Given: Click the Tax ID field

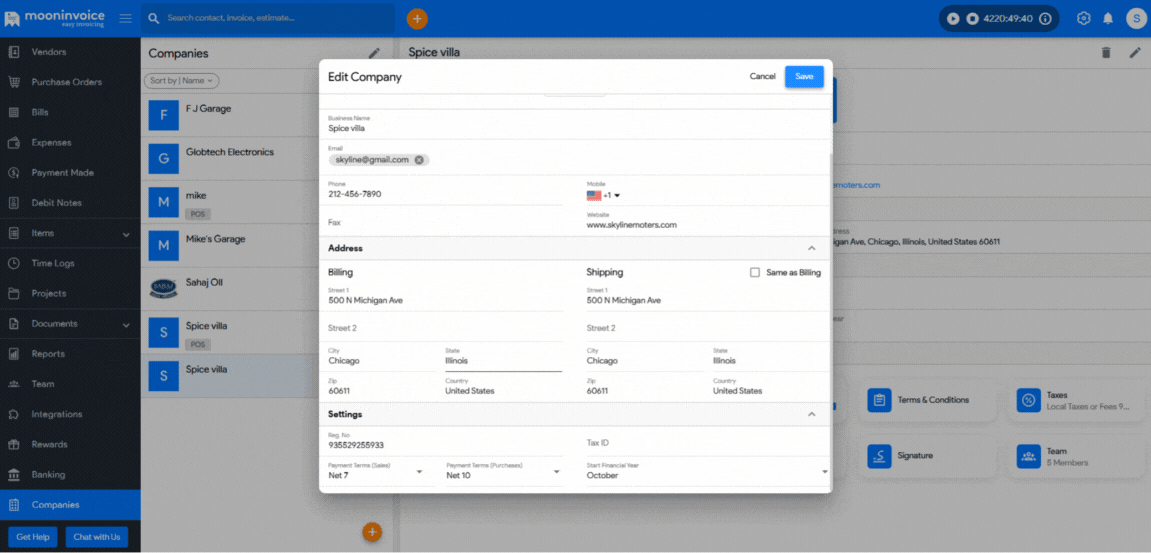Looking at the screenshot, I should click(x=708, y=443).
